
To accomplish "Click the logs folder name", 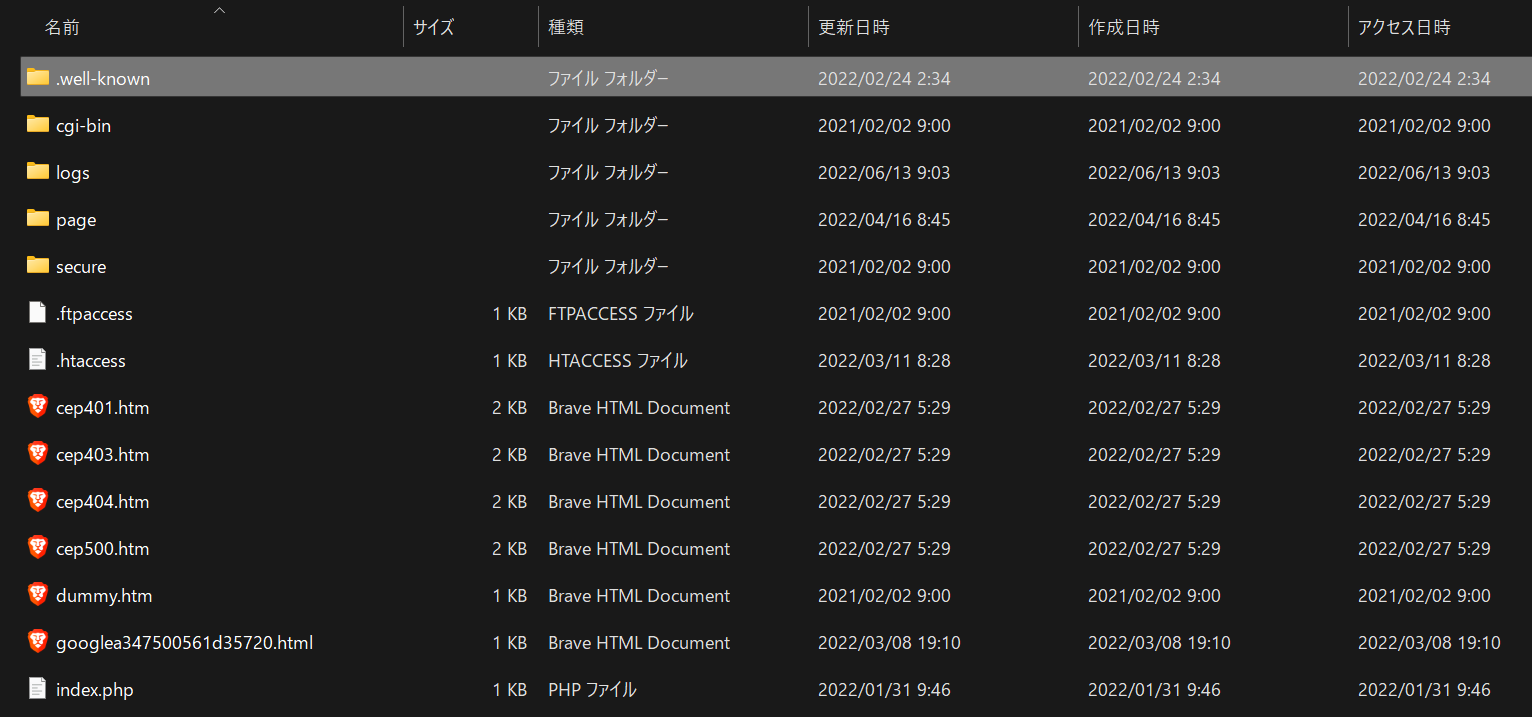I will (73, 172).
